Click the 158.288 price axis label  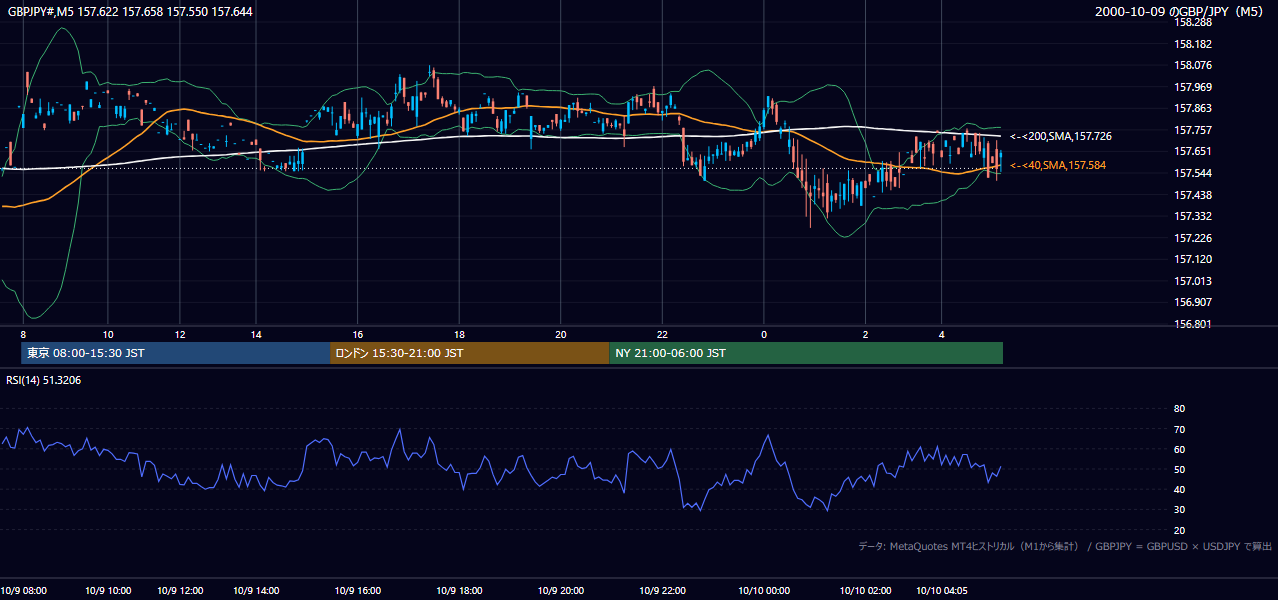pyautogui.click(x=1193, y=22)
